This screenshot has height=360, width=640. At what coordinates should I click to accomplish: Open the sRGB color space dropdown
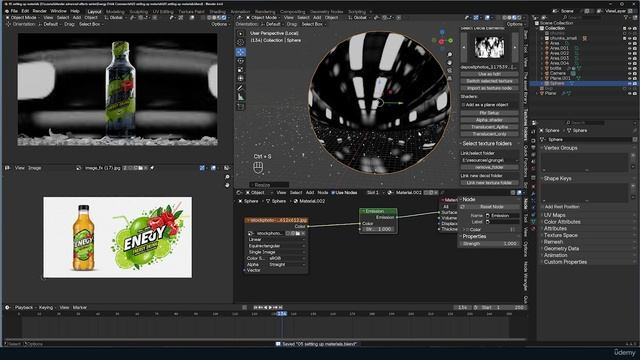(287, 258)
